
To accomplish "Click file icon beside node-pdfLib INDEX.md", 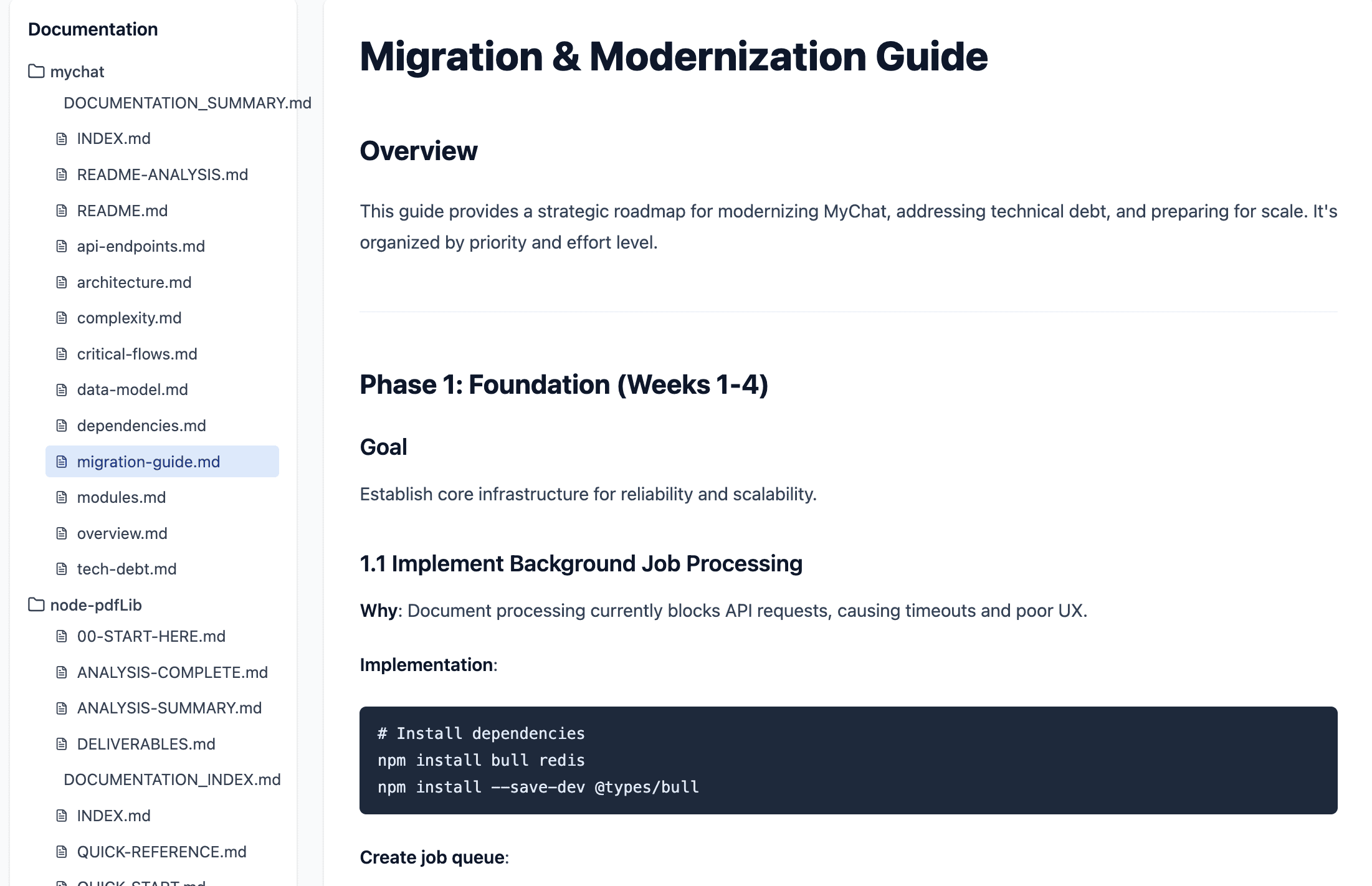I will pyautogui.click(x=62, y=816).
